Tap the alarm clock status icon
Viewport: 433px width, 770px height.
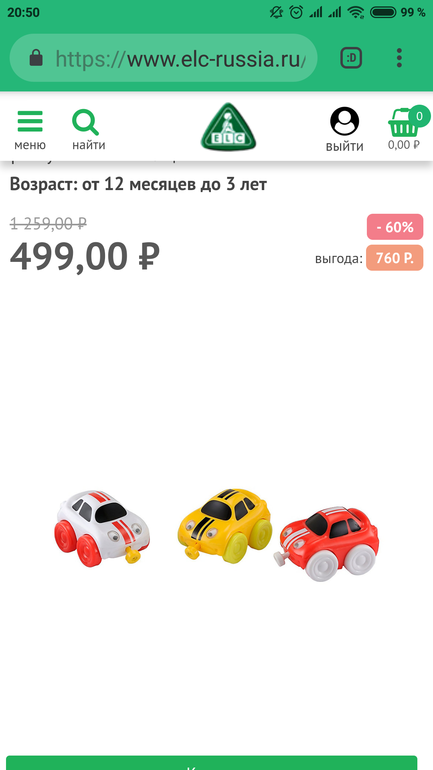click(296, 12)
